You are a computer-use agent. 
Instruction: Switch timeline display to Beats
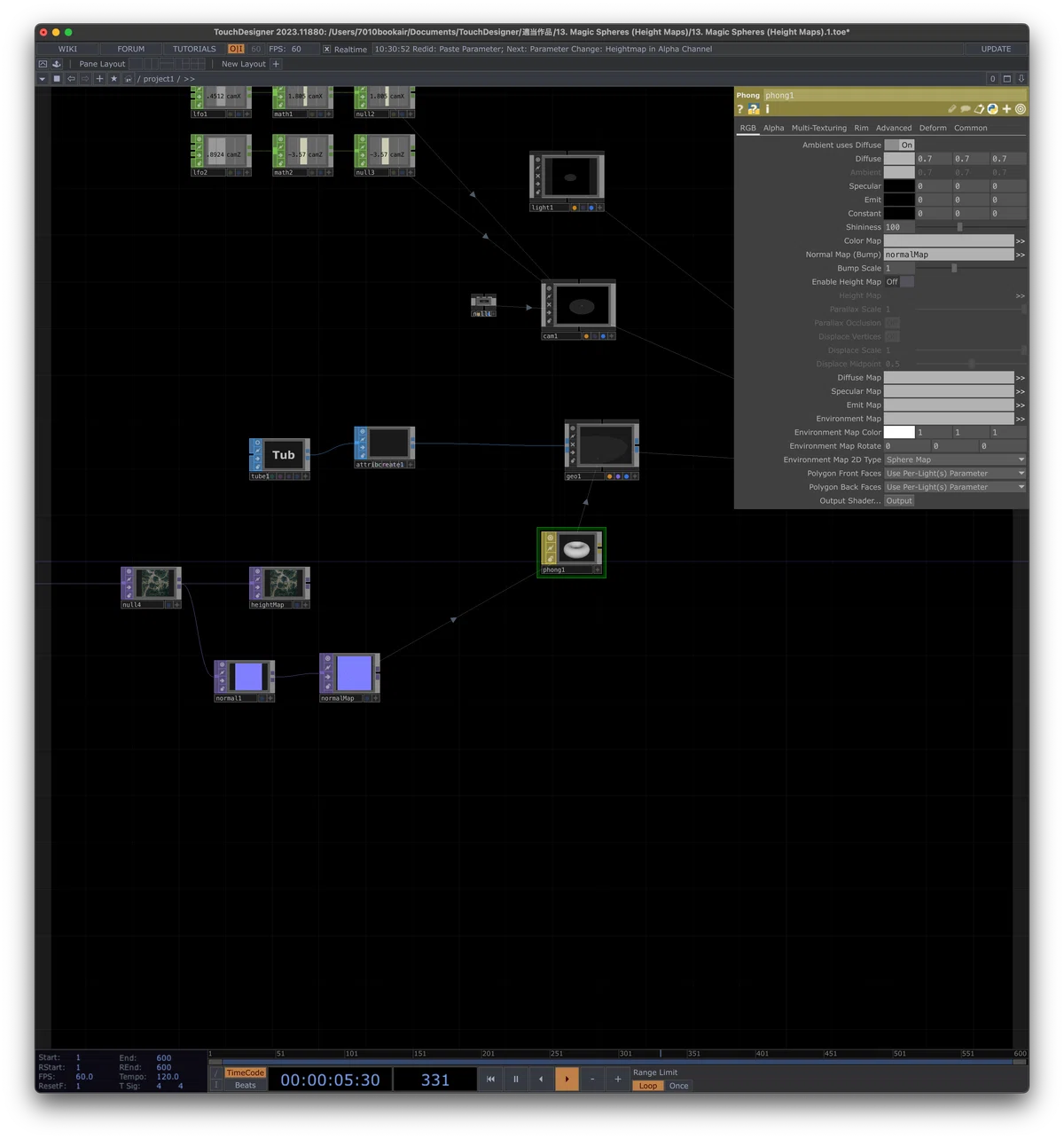[x=246, y=1085]
